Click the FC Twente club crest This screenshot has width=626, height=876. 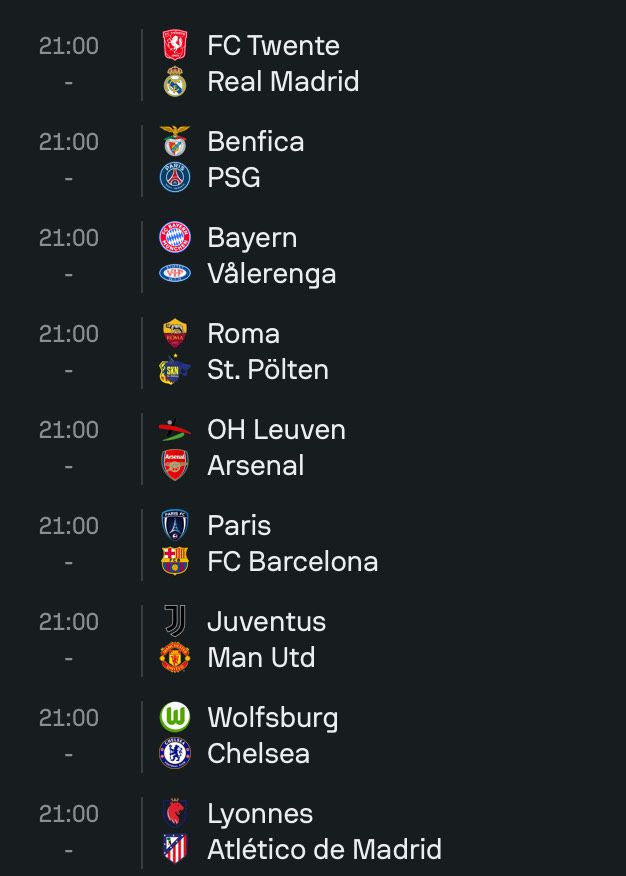click(175, 45)
